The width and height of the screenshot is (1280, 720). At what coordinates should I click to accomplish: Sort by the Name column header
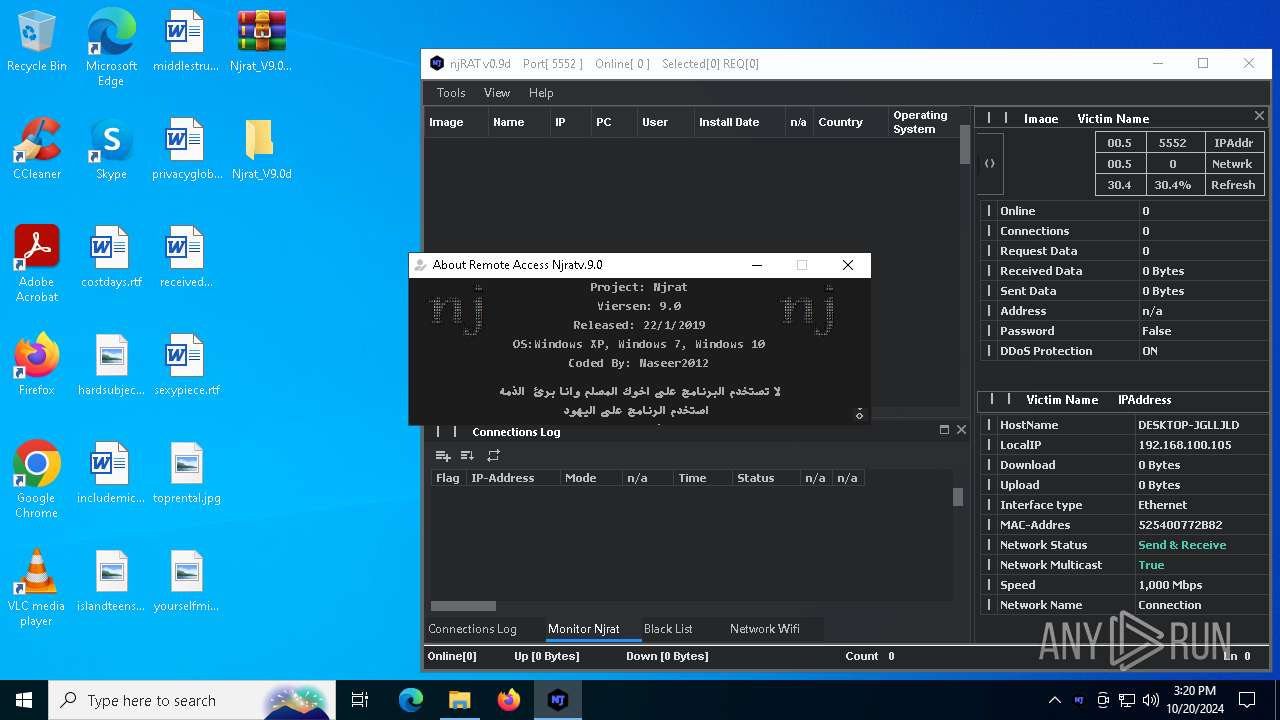click(x=518, y=122)
